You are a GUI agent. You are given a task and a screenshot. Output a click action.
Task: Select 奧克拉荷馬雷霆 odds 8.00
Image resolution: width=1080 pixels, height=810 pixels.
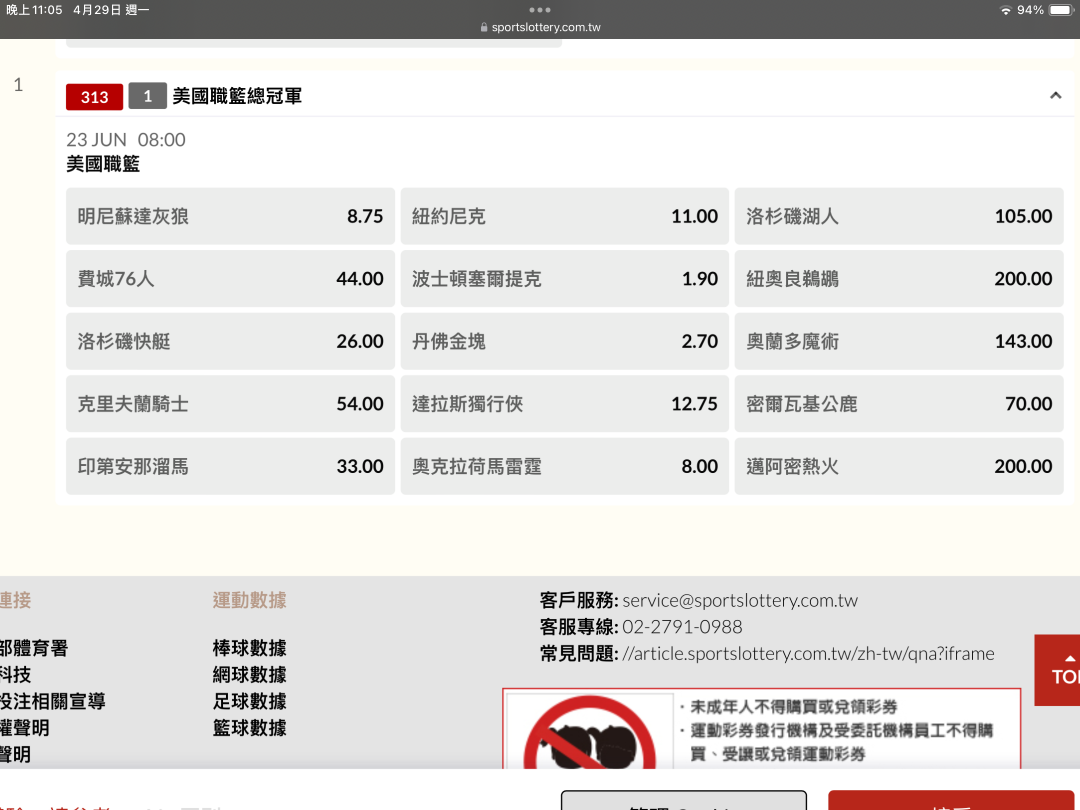click(x=565, y=466)
